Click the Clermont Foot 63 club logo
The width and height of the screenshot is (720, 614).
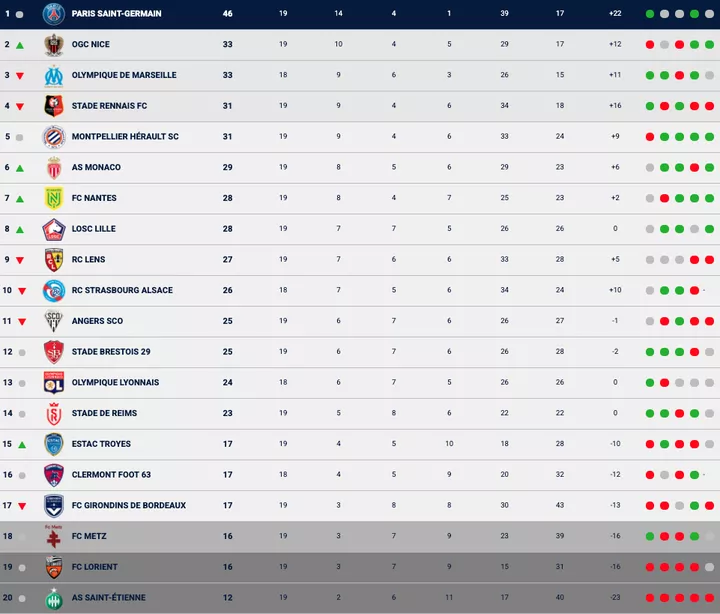point(53,475)
